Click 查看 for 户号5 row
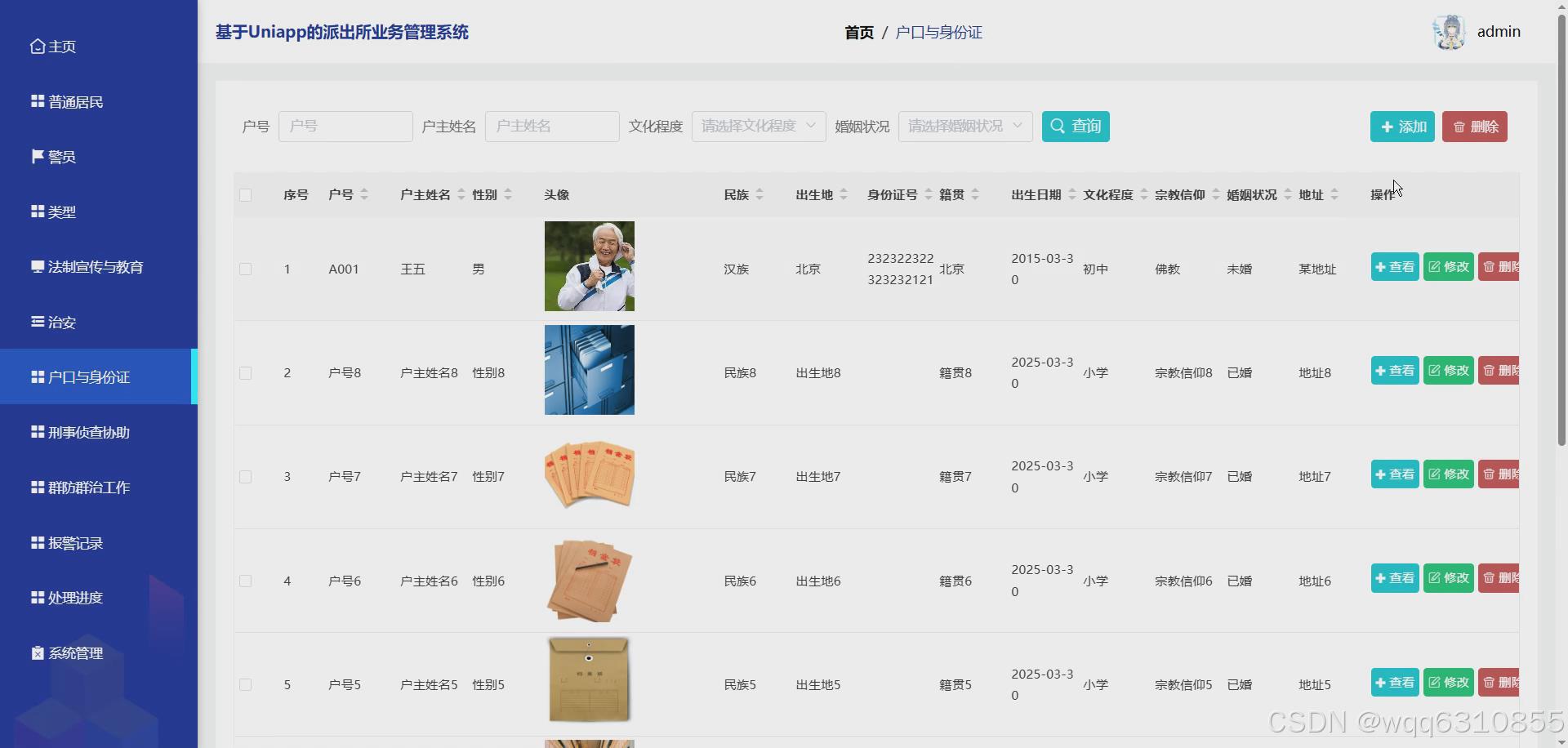 [1395, 683]
